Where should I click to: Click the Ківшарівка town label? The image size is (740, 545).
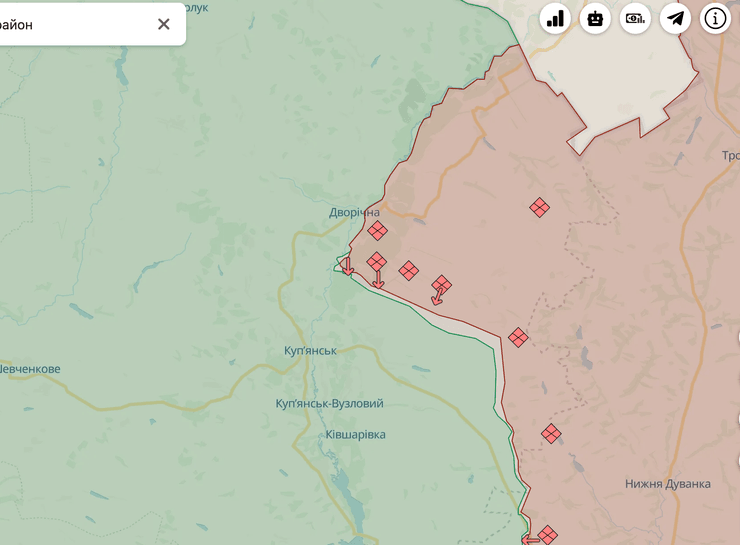click(355, 435)
